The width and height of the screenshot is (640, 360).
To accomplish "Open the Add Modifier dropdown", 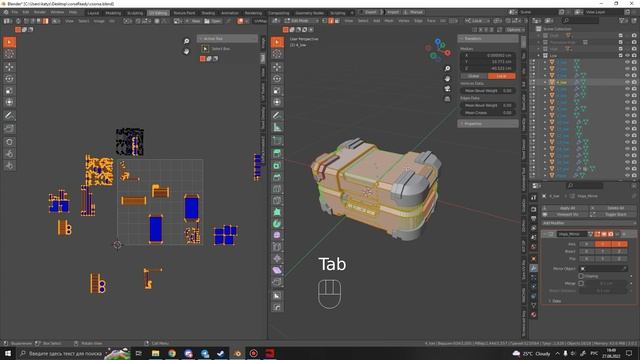I will (589, 223).
